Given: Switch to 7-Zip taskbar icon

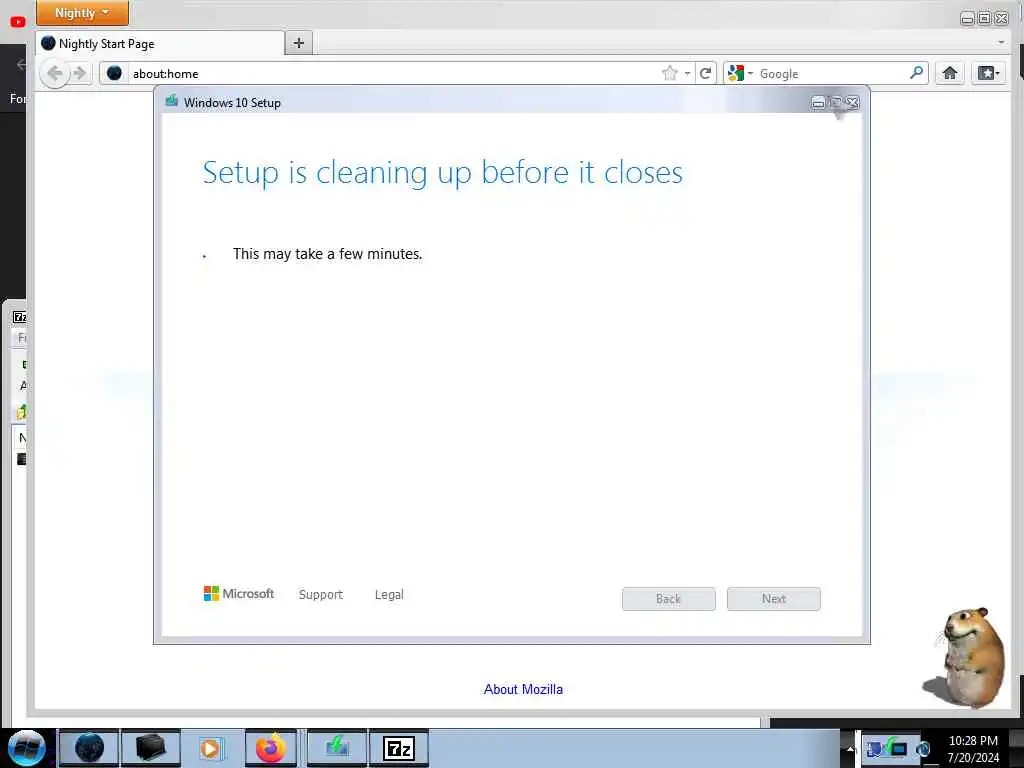Looking at the screenshot, I should point(398,748).
